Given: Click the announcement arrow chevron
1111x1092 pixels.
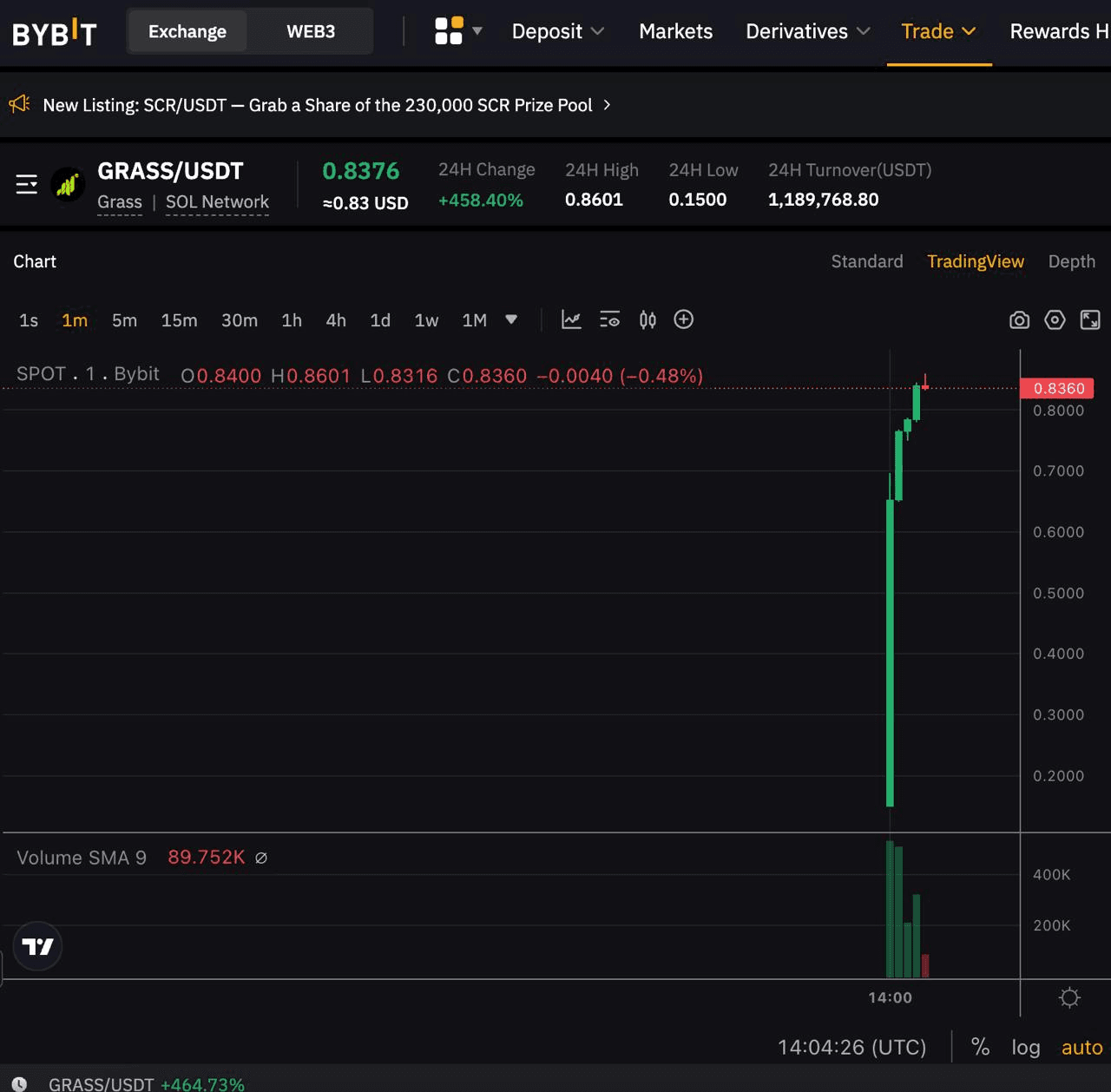Looking at the screenshot, I should (x=607, y=105).
